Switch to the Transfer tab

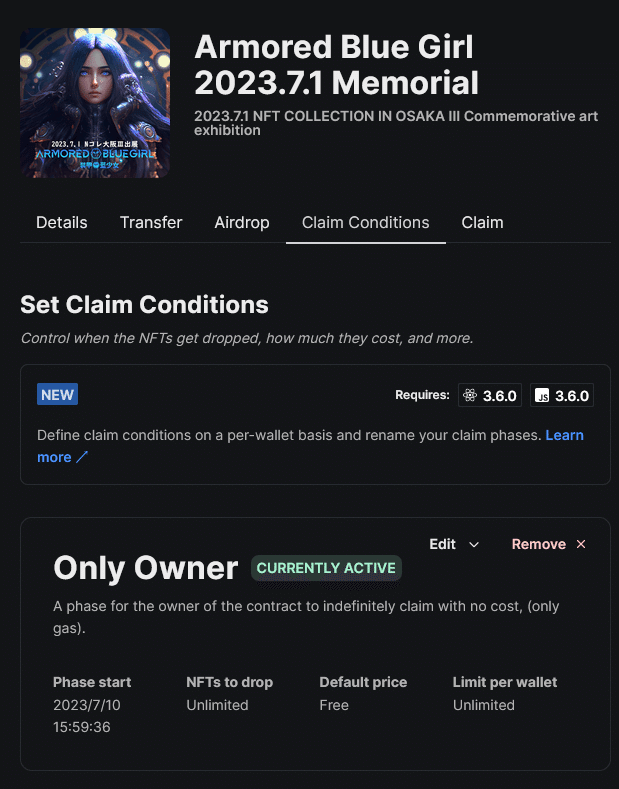[x=151, y=222]
